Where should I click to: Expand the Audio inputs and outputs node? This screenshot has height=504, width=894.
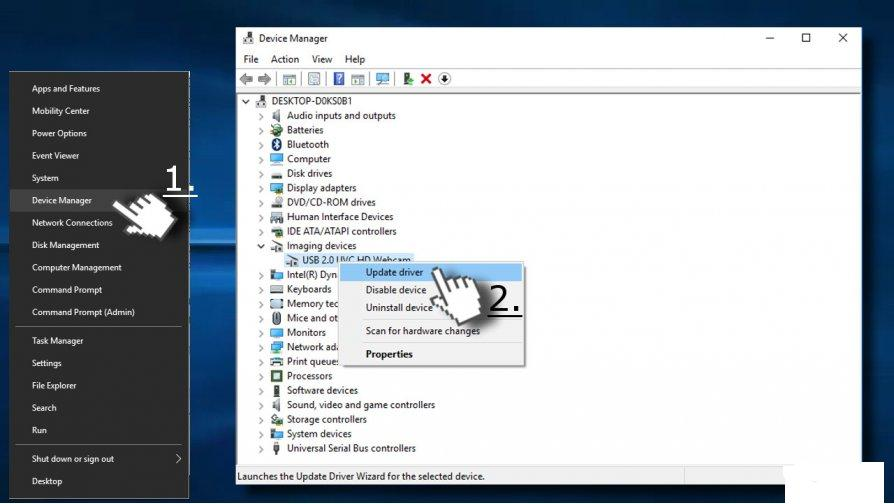click(x=261, y=116)
